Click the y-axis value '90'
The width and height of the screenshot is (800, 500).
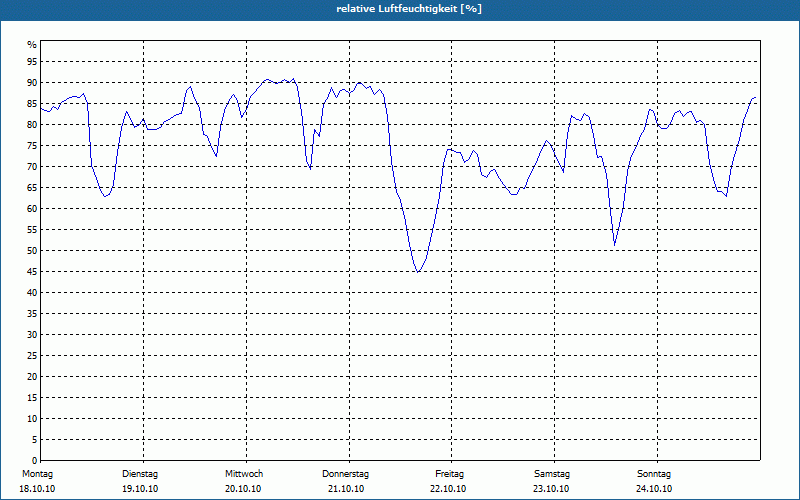32,83
